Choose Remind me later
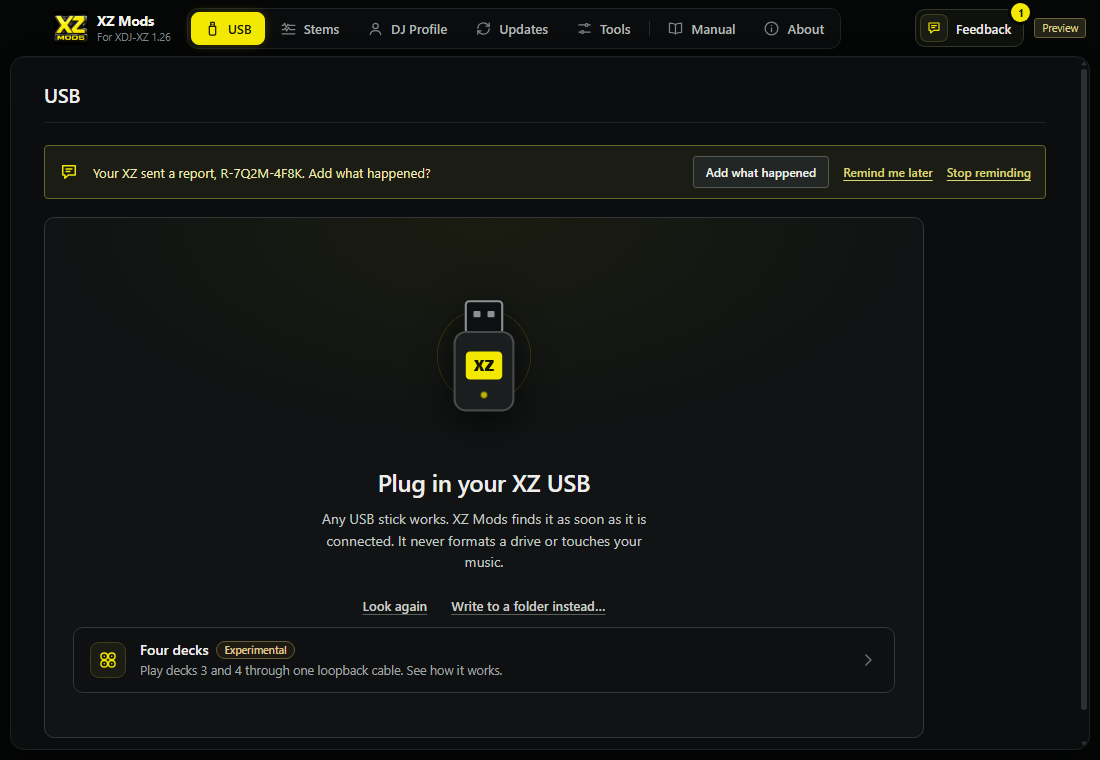Image resolution: width=1100 pixels, height=760 pixels. point(887,173)
